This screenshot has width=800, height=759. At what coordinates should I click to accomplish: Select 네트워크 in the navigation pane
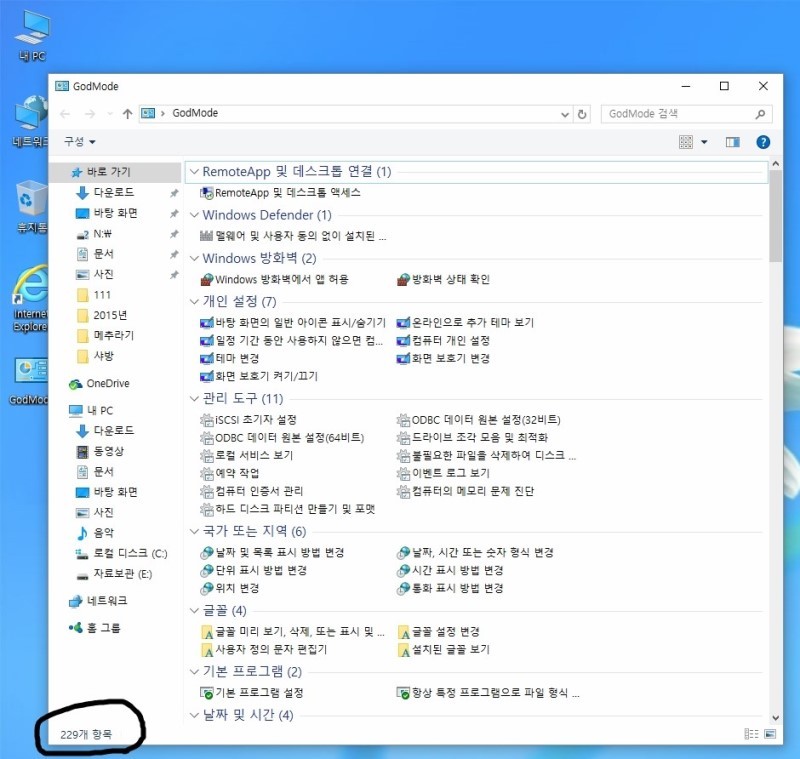98,601
